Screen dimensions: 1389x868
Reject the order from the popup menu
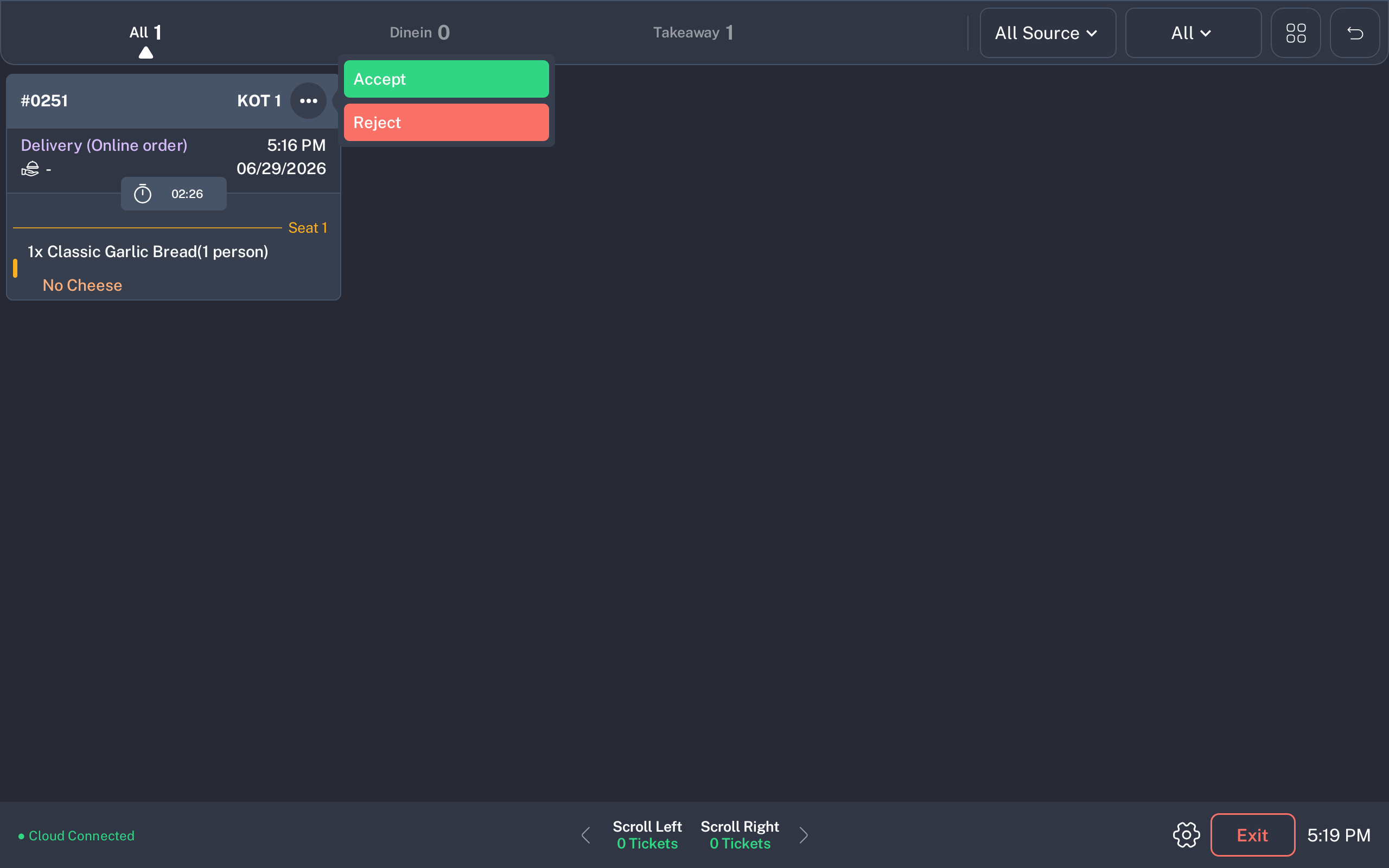click(x=446, y=122)
